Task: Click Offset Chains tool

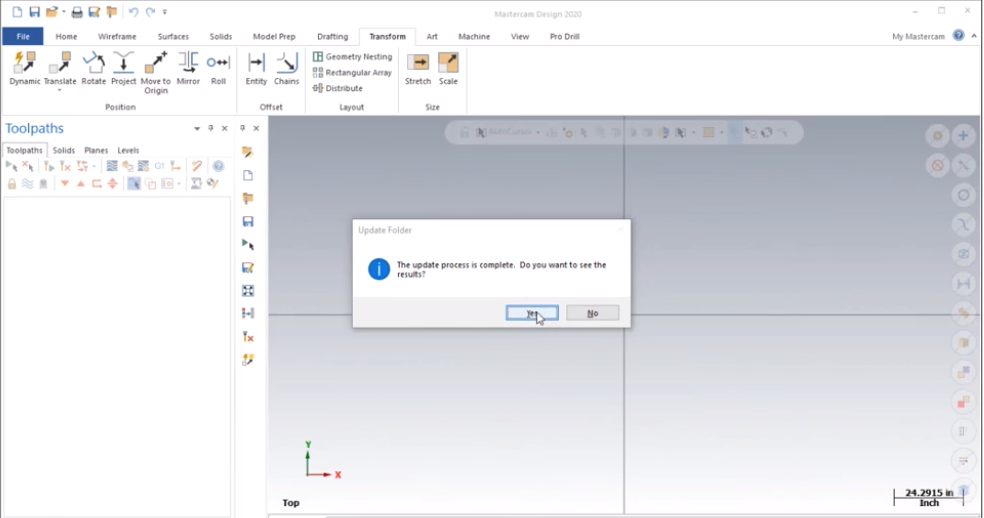Action: tap(286, 68)
